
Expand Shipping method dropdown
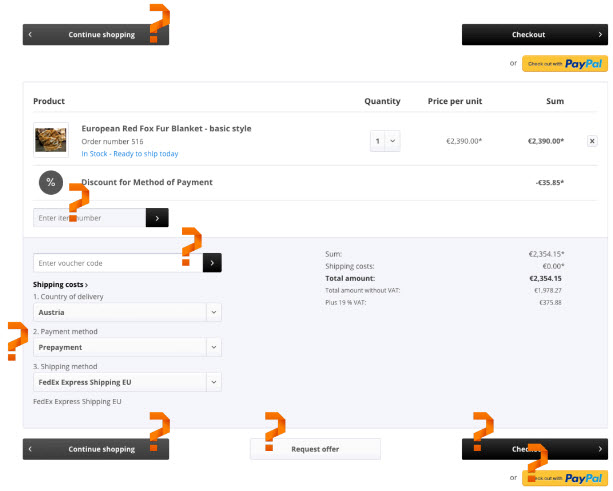pyautogui.click(x=214, y=382)
